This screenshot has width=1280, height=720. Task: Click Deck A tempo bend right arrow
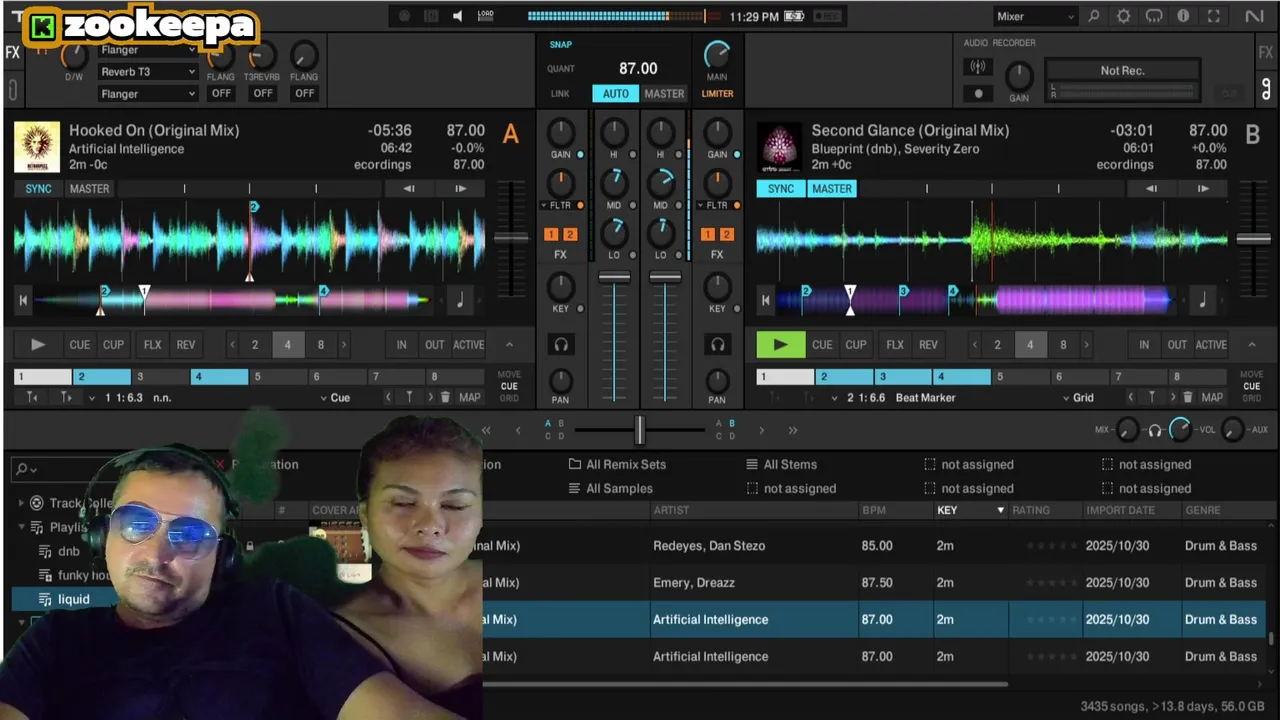pyautogui.click(x=460, y=188)
